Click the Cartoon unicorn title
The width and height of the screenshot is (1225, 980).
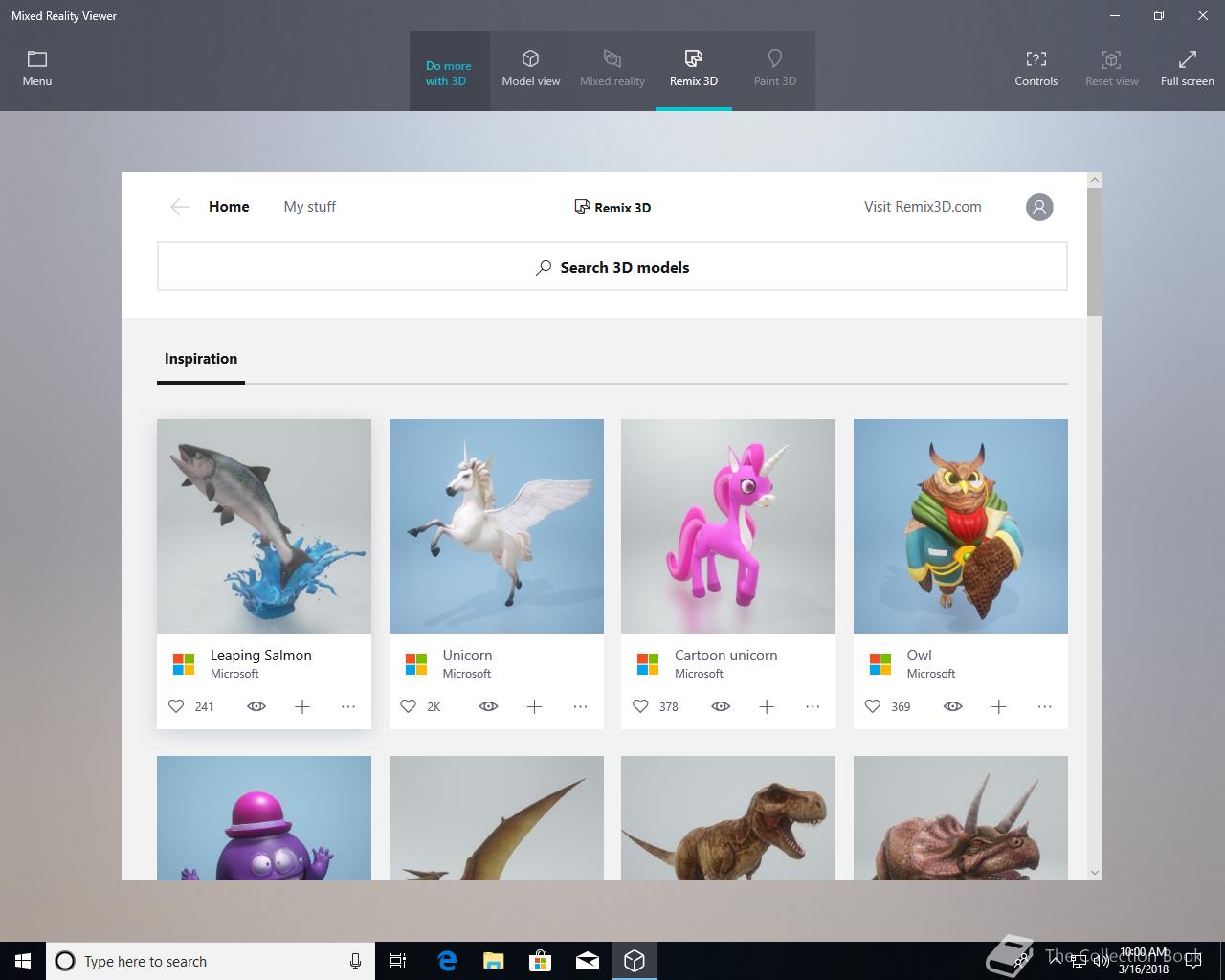pyautogui.click(x=726, y=656)
